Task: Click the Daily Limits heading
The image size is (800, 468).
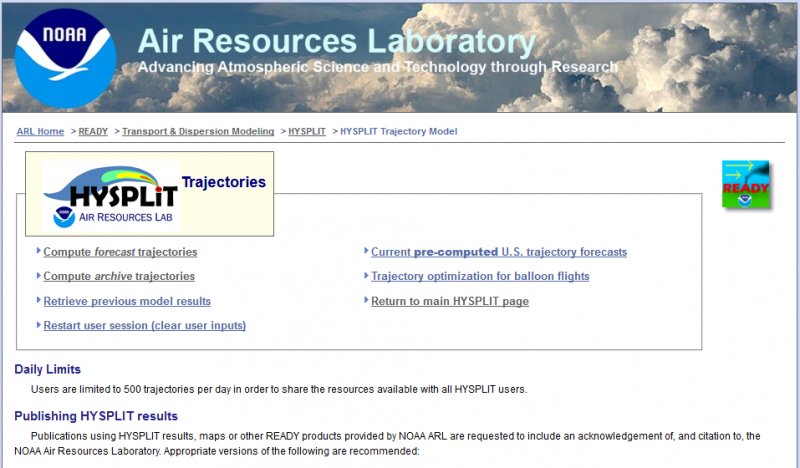Action: pos(47,369)
